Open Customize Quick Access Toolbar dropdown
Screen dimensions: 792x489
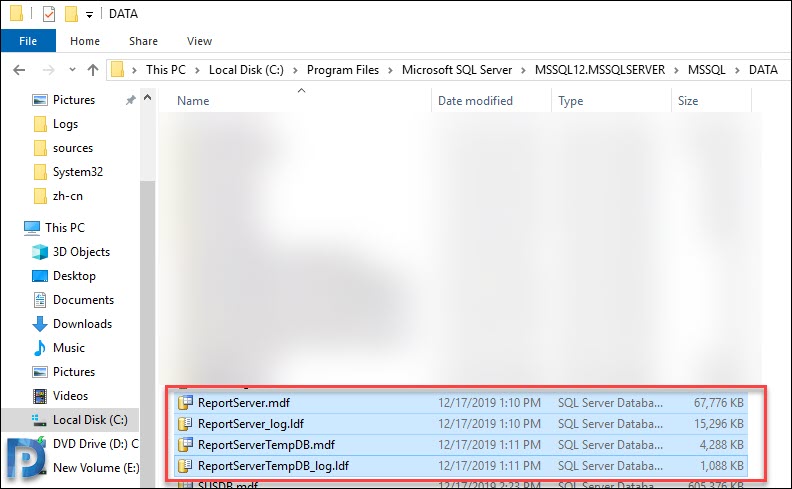click(x=89, y=15)
